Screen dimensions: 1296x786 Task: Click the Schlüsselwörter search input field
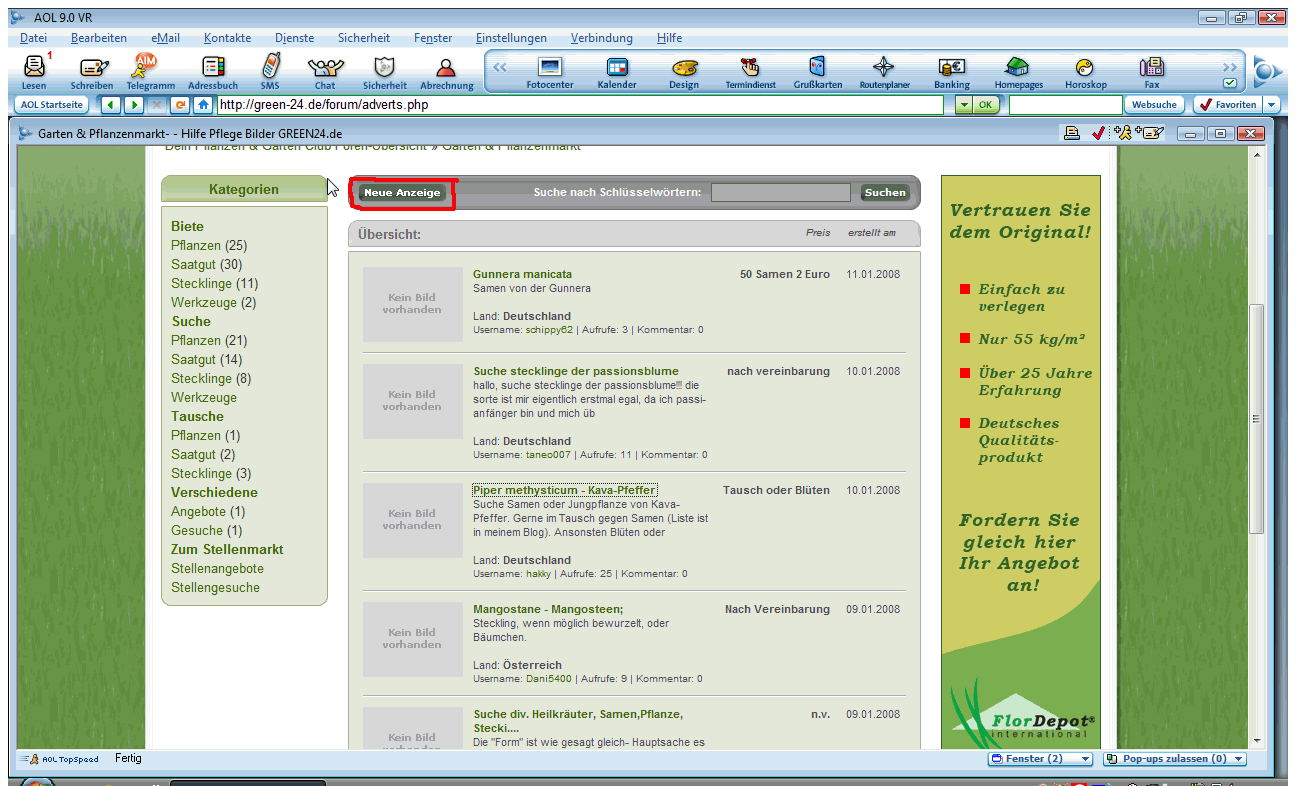(x=780, y=193)
